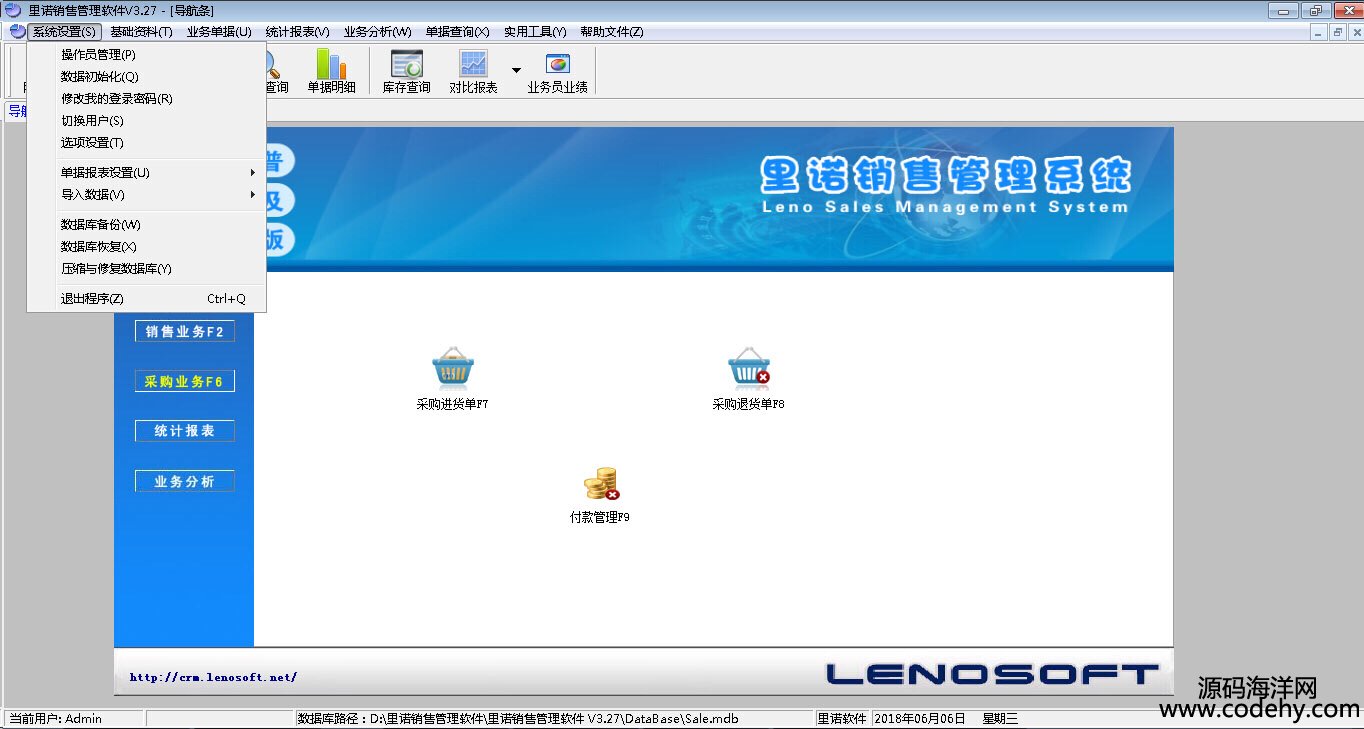This screenshot has height=729, width=1364.
Task: Open the 采购退货单F8 basket icon
Action: click(x=748, y=370)
